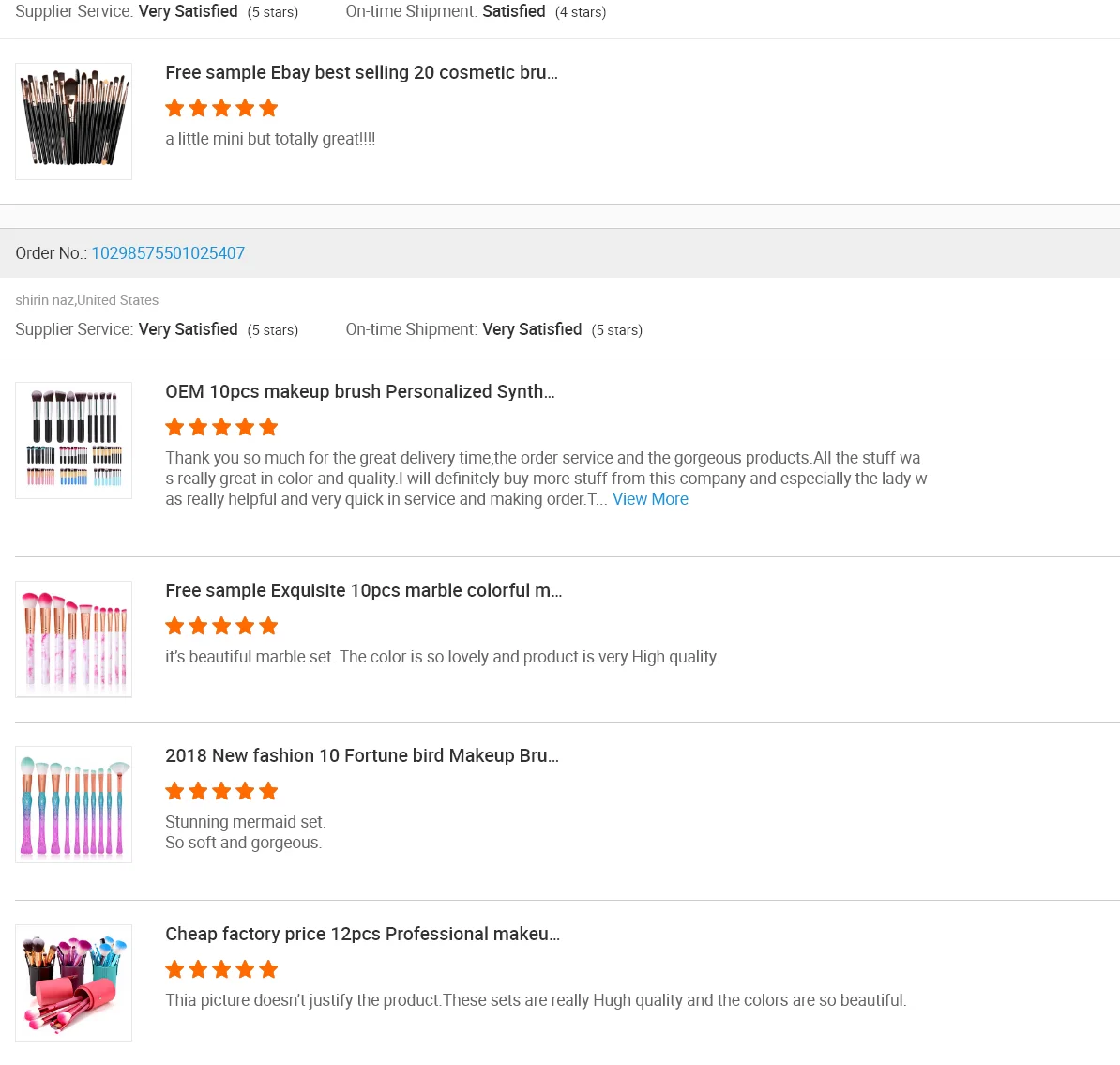Open the 12pcs Professional brush cup thumbnail

[x=73, y=982]
